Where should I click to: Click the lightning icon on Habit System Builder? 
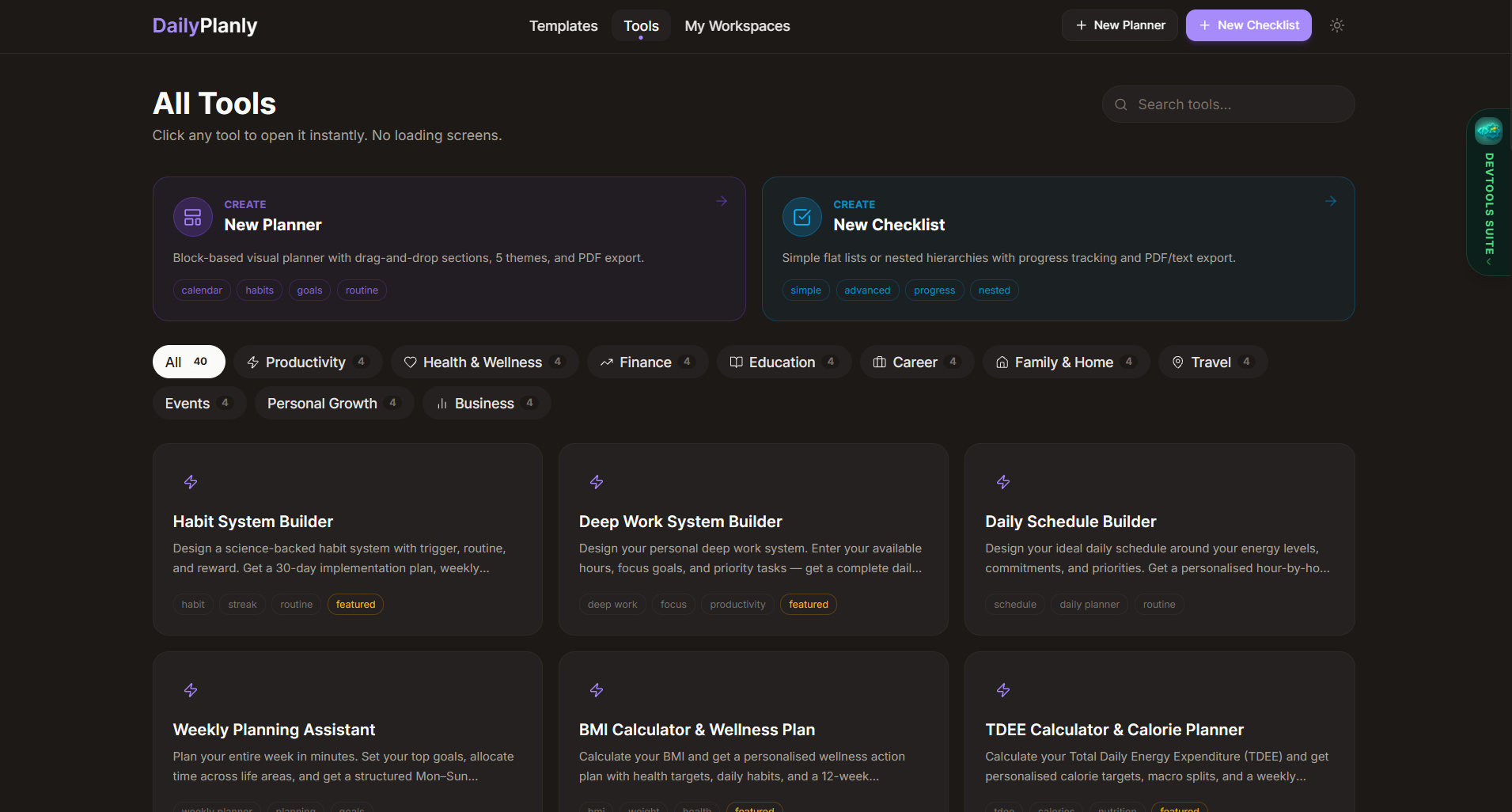(x=191, y=482)
